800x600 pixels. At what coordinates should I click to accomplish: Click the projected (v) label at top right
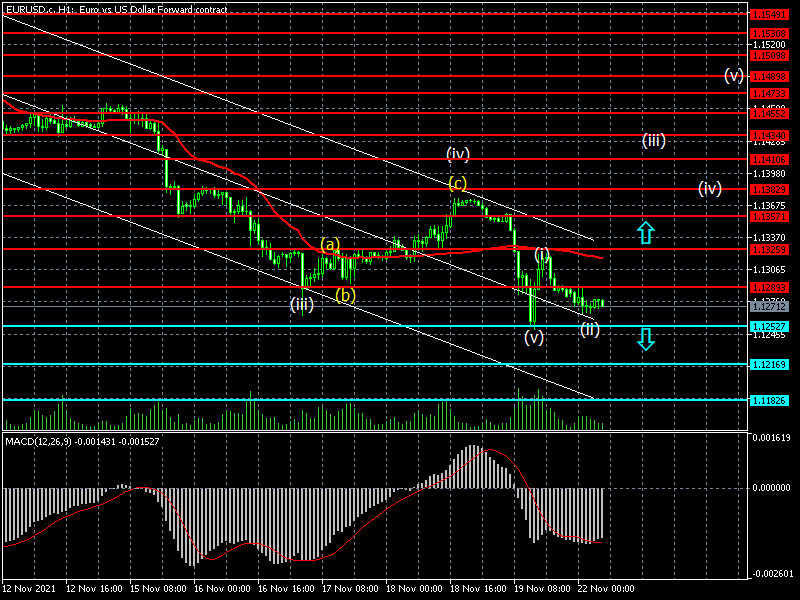click(734, 76)
